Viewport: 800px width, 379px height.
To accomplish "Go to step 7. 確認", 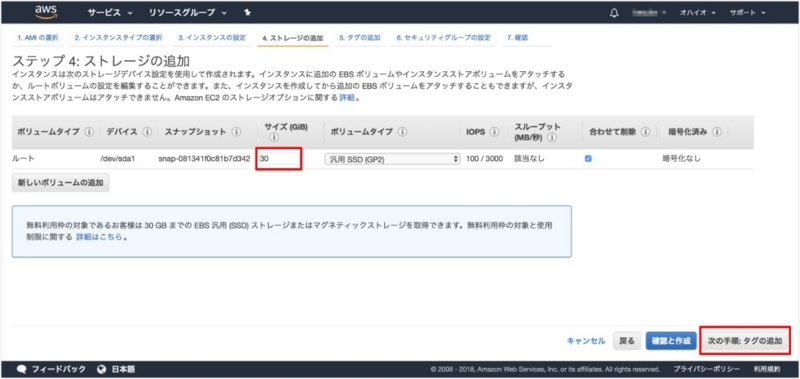I will coord(517,38).
